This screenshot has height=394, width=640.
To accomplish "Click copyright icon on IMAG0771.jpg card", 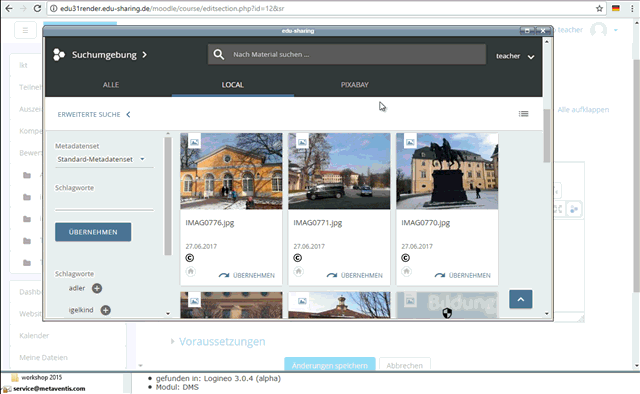I will pyautogui.click(x=298, y=258).
